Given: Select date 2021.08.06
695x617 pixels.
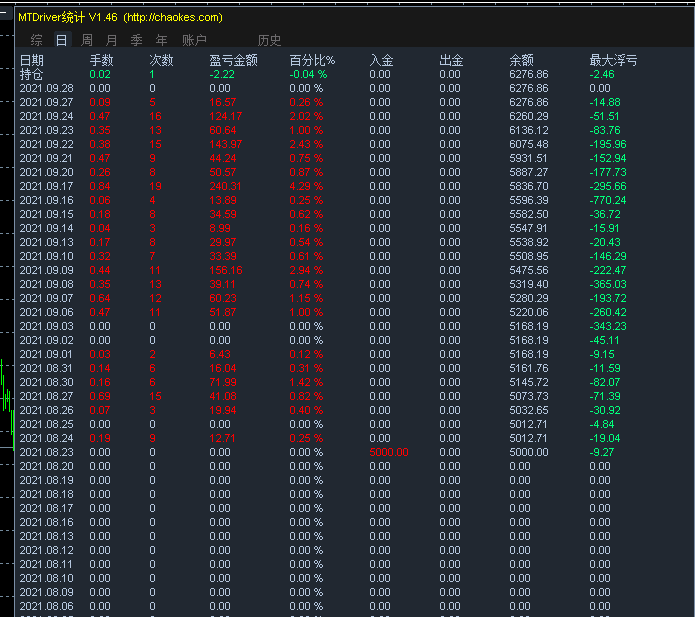Looking at the screenshot, I should [47, 606].
